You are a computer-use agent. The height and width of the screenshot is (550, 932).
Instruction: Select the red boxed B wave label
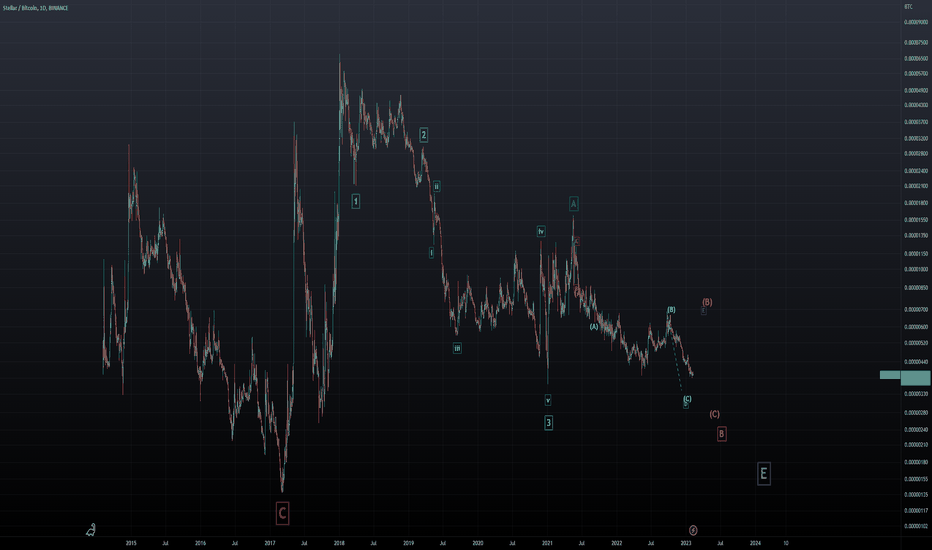pyautogui.click(x=722, y=433)
